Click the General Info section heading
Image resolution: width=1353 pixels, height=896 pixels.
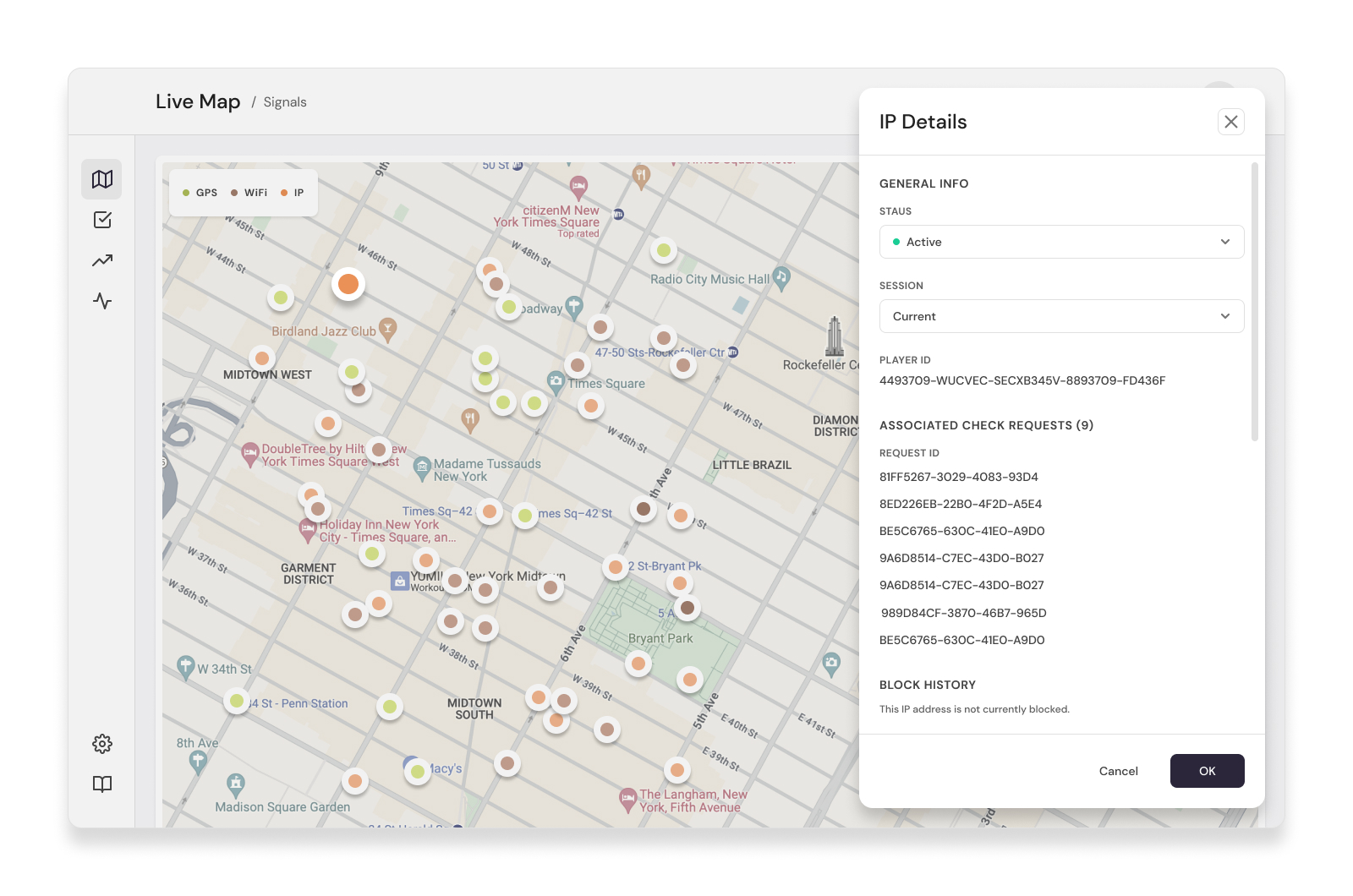(924, 183)
